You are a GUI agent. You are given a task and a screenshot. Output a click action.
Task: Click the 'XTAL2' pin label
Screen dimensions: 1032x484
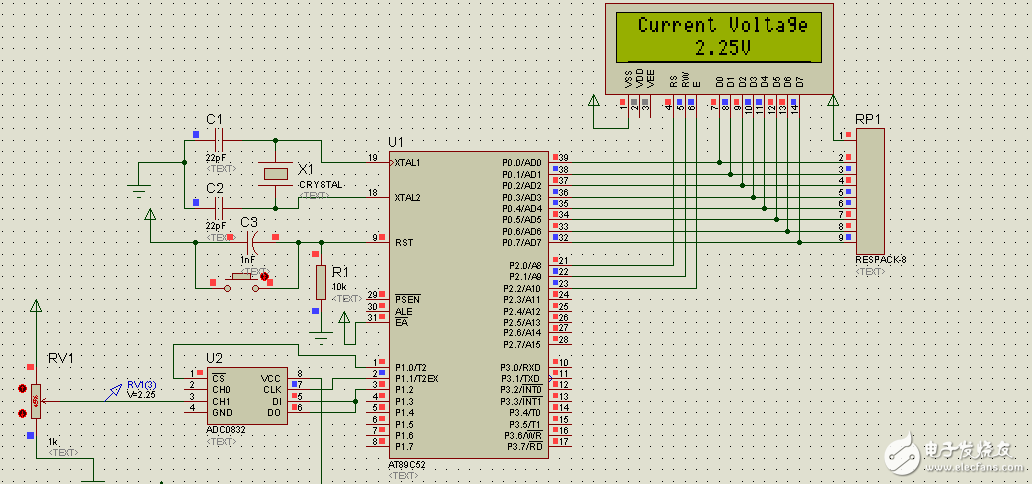pyautogui.click(x=407, y=197)
